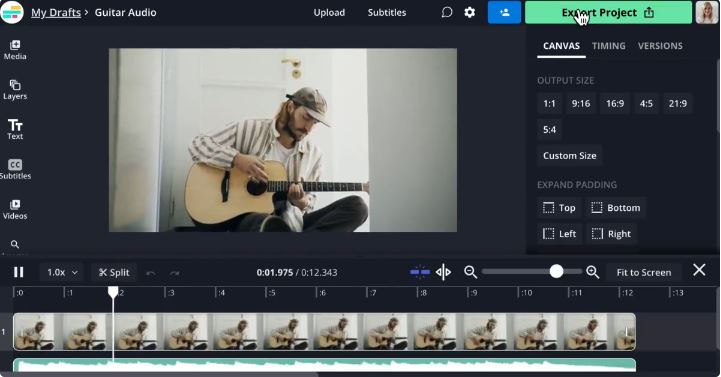Click the current time 0:01.975 display

pos(275,273)
